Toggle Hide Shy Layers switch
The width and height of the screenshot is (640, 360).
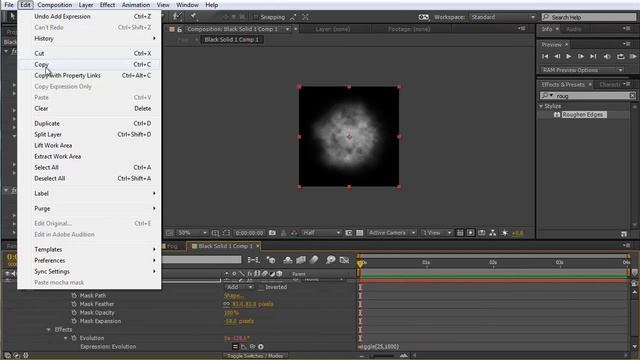tap(288, 260)
